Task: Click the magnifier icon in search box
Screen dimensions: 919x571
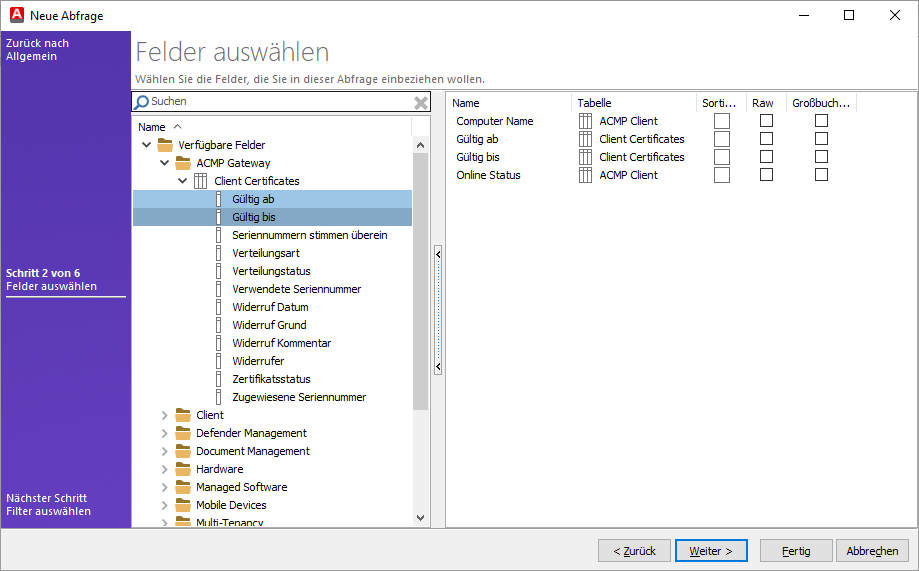Action: point(141,102)
